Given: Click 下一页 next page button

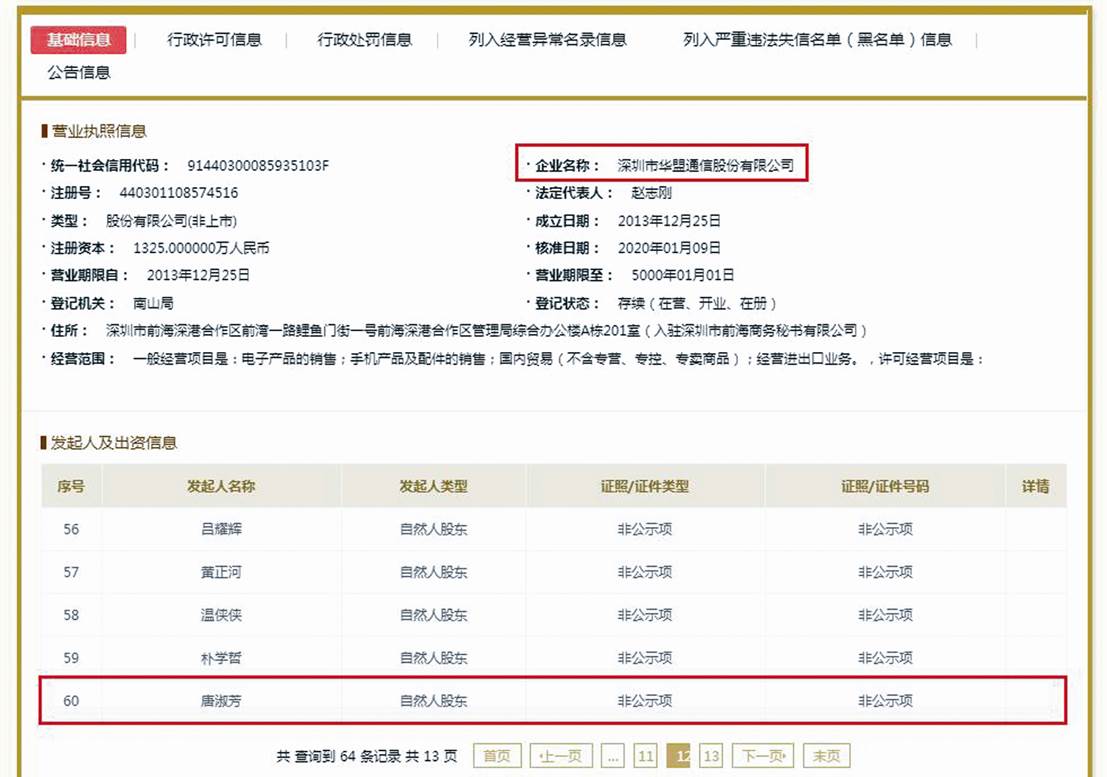Looking at the screenshot, I should tap(764, 756).
